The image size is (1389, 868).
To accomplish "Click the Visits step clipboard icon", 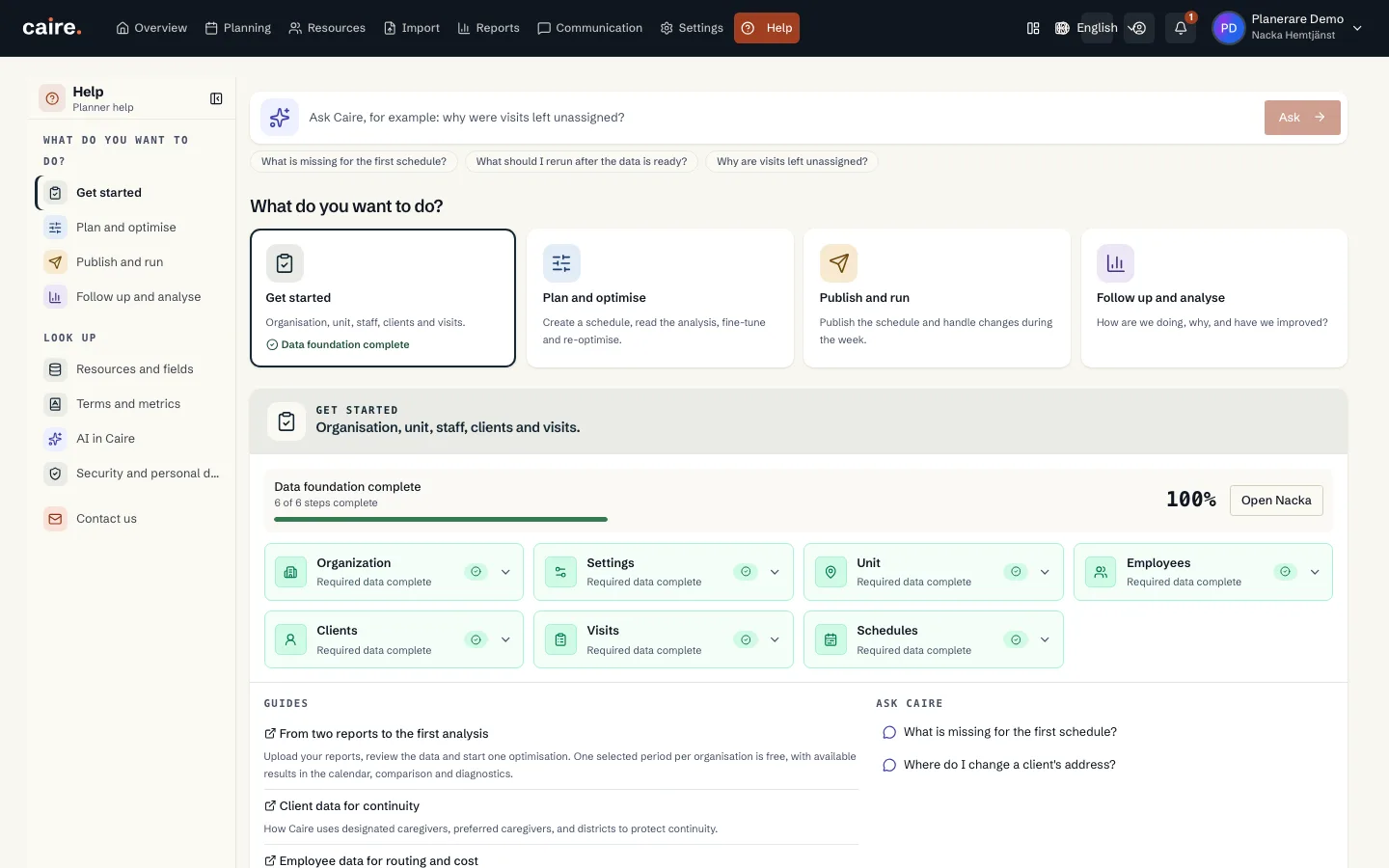I will [x=560, y=639].
